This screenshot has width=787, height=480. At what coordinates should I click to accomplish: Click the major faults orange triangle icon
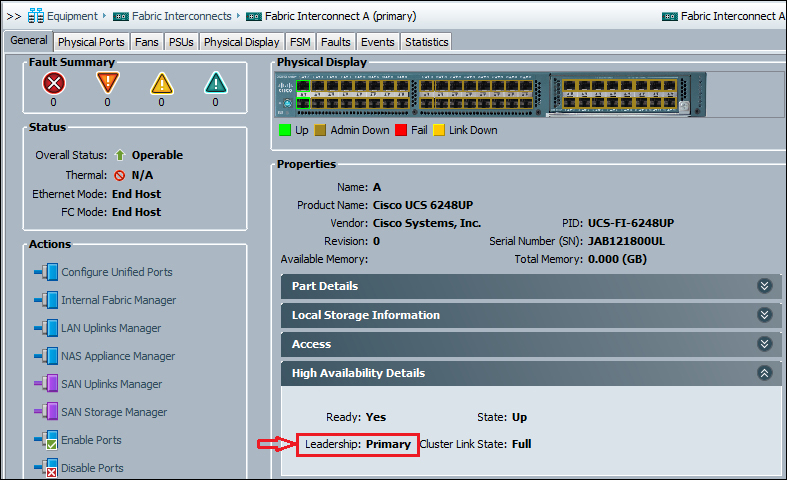click(x=107, y=83)
